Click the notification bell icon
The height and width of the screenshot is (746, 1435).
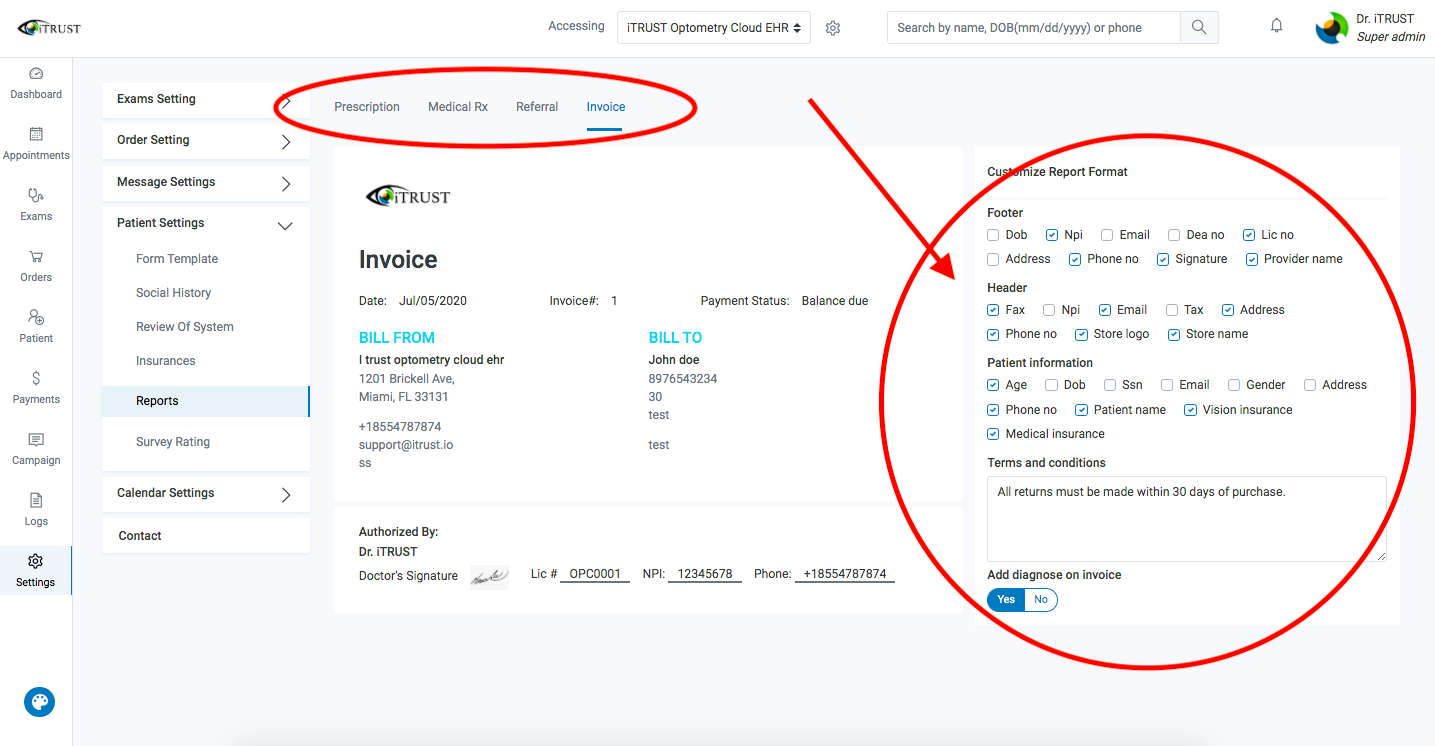click(x=1276, y=24)
